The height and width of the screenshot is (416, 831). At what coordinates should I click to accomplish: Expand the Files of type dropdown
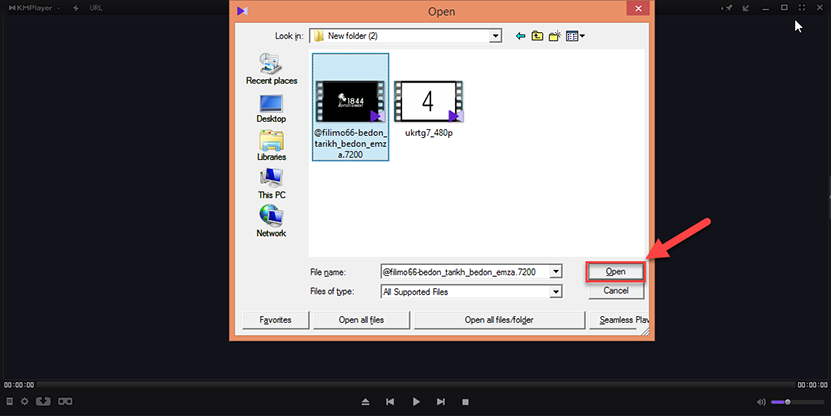[x=555, y=291]
